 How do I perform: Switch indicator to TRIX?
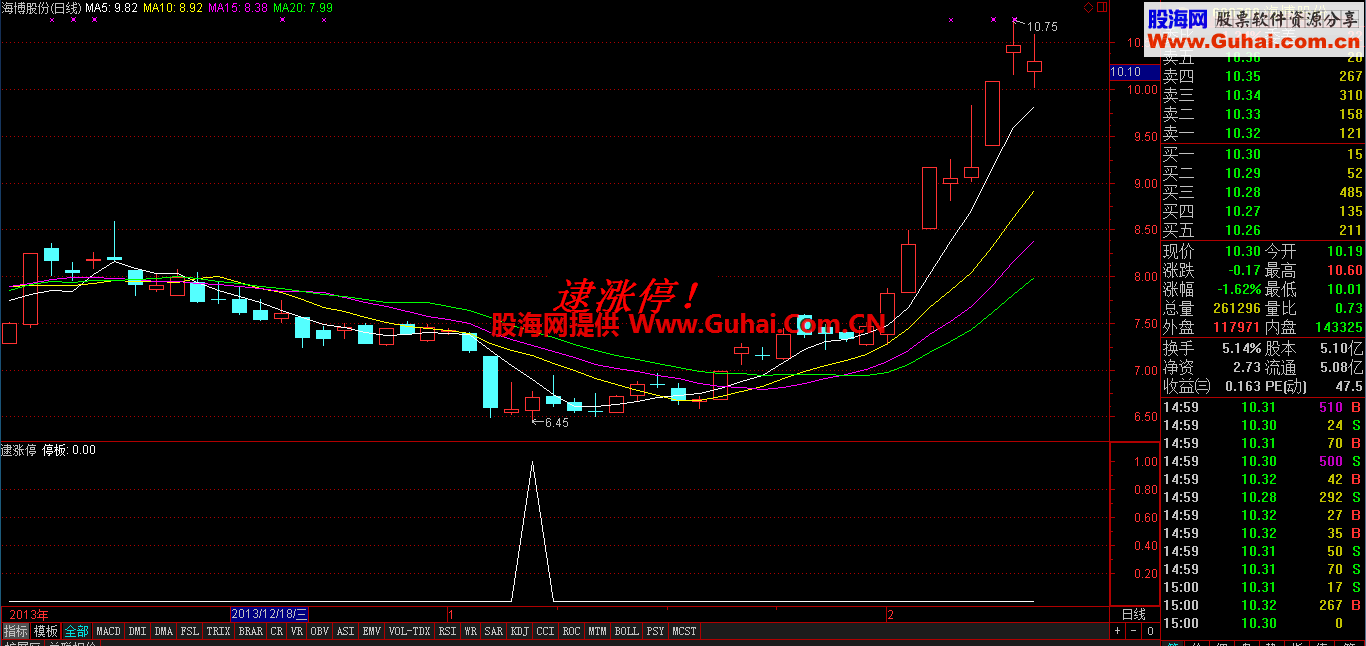(x=218, y=631)
